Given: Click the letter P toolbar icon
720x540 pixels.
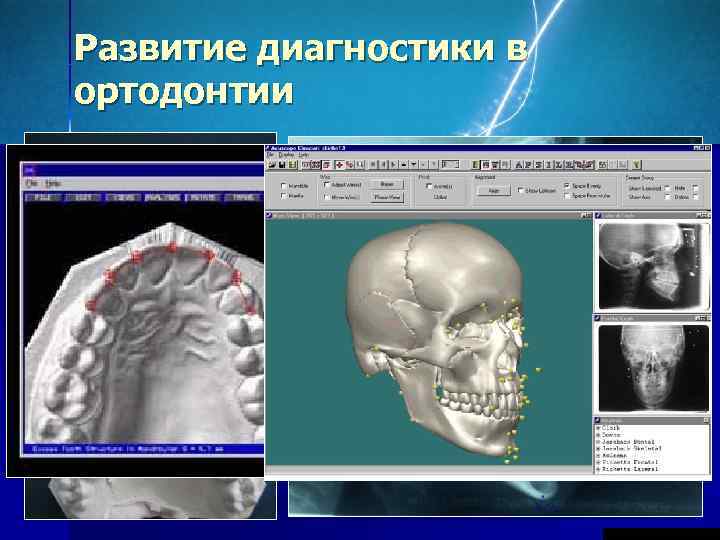Looking at the screenshot, I should pos(528,165).
